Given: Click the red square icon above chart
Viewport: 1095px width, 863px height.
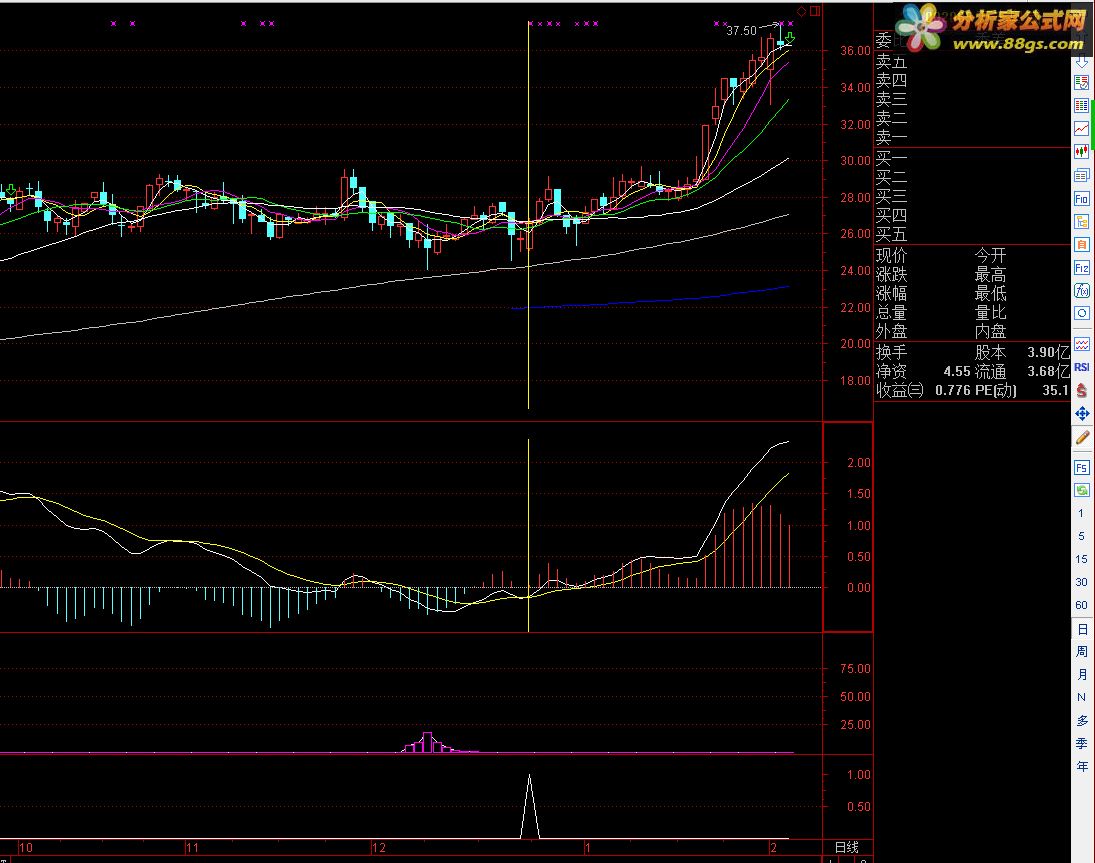Looking at the screenshot, I should 815,11.
